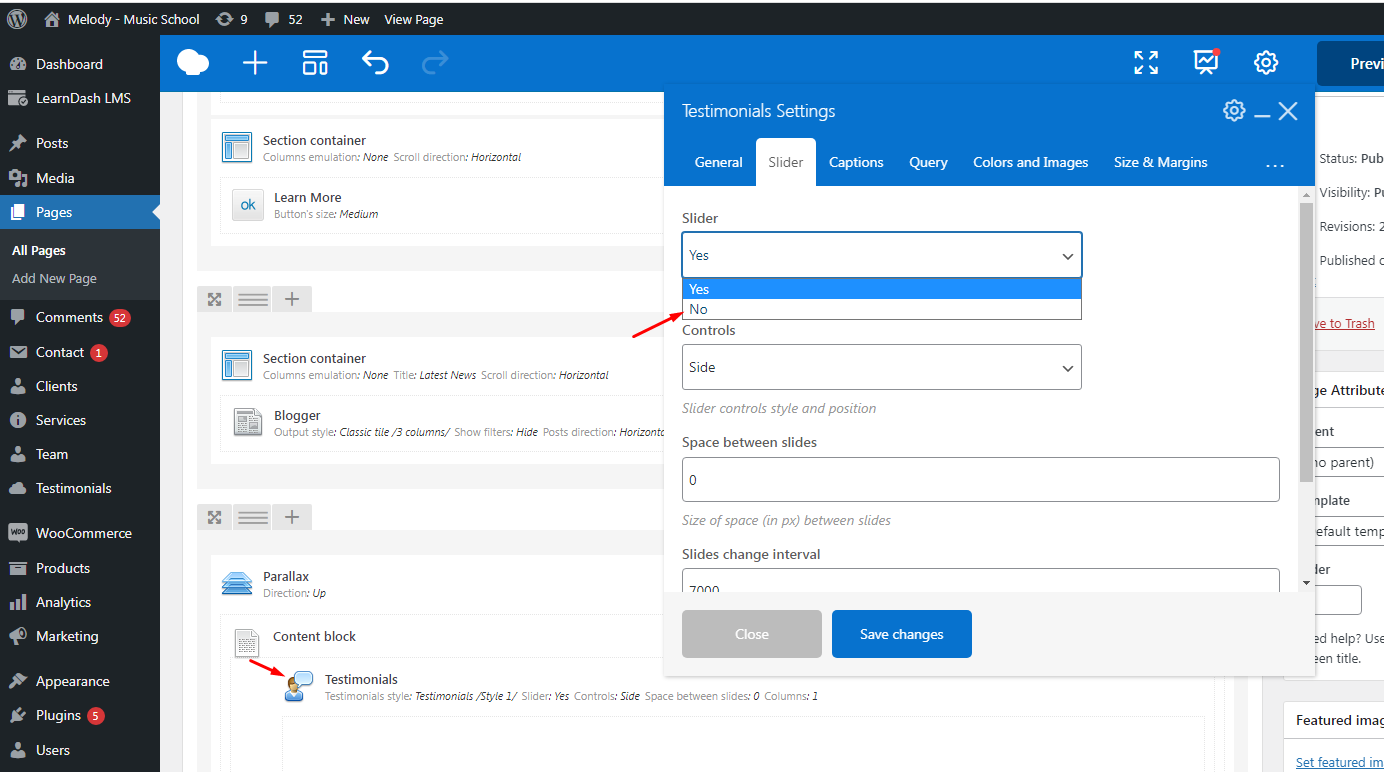Choose Yes in the Slider dropdown list

point(882,289)
